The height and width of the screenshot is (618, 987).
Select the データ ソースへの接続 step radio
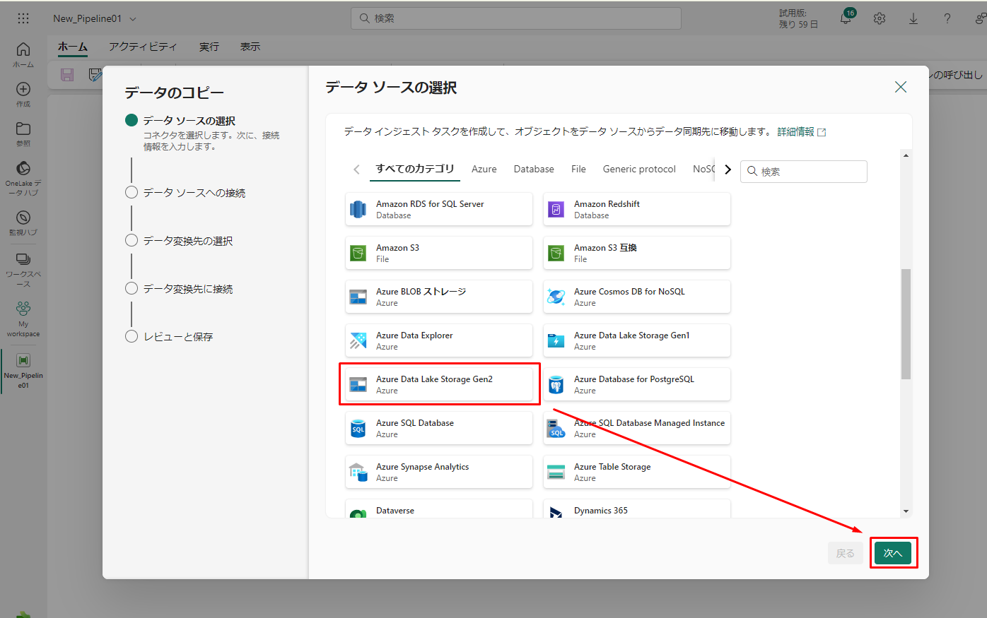[131, 192]
